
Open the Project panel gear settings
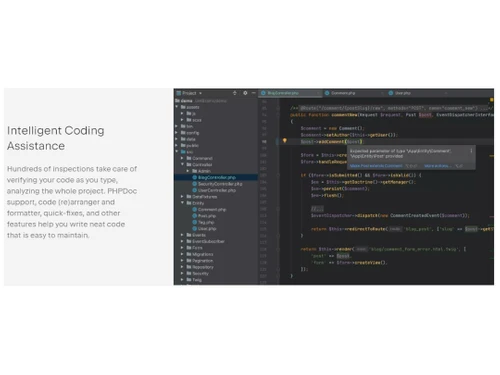pyautogui.click(x=245, y=93)
